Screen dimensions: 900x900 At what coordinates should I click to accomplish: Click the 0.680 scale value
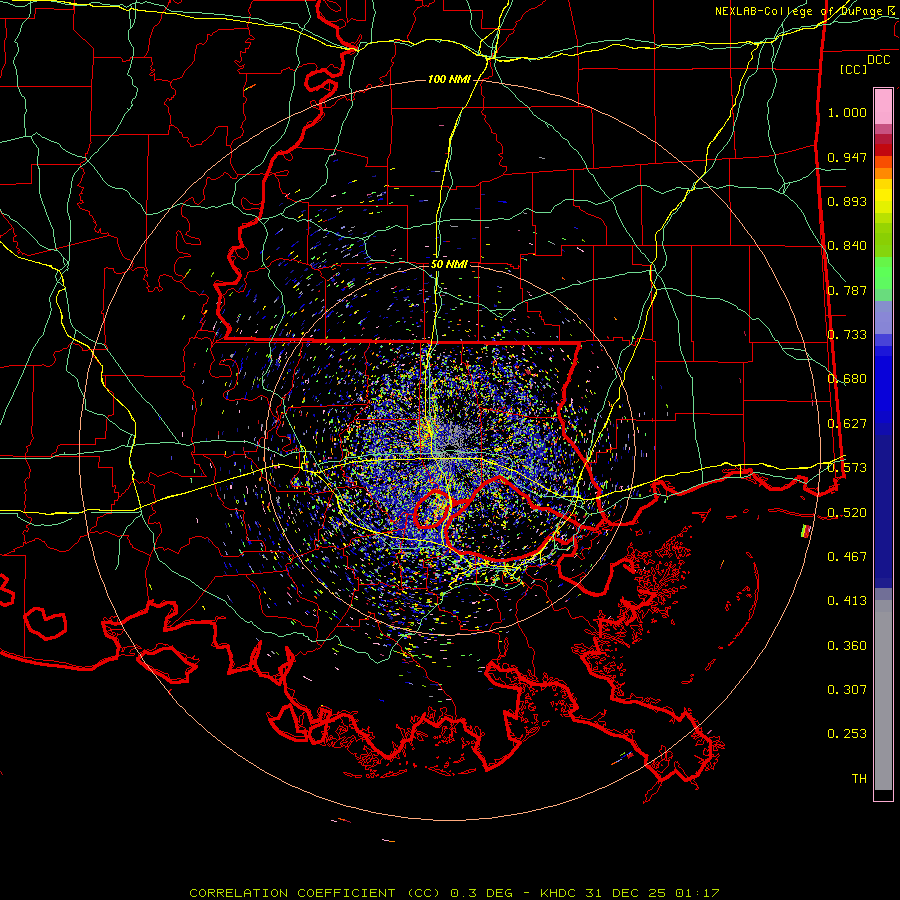click(847, 379)
